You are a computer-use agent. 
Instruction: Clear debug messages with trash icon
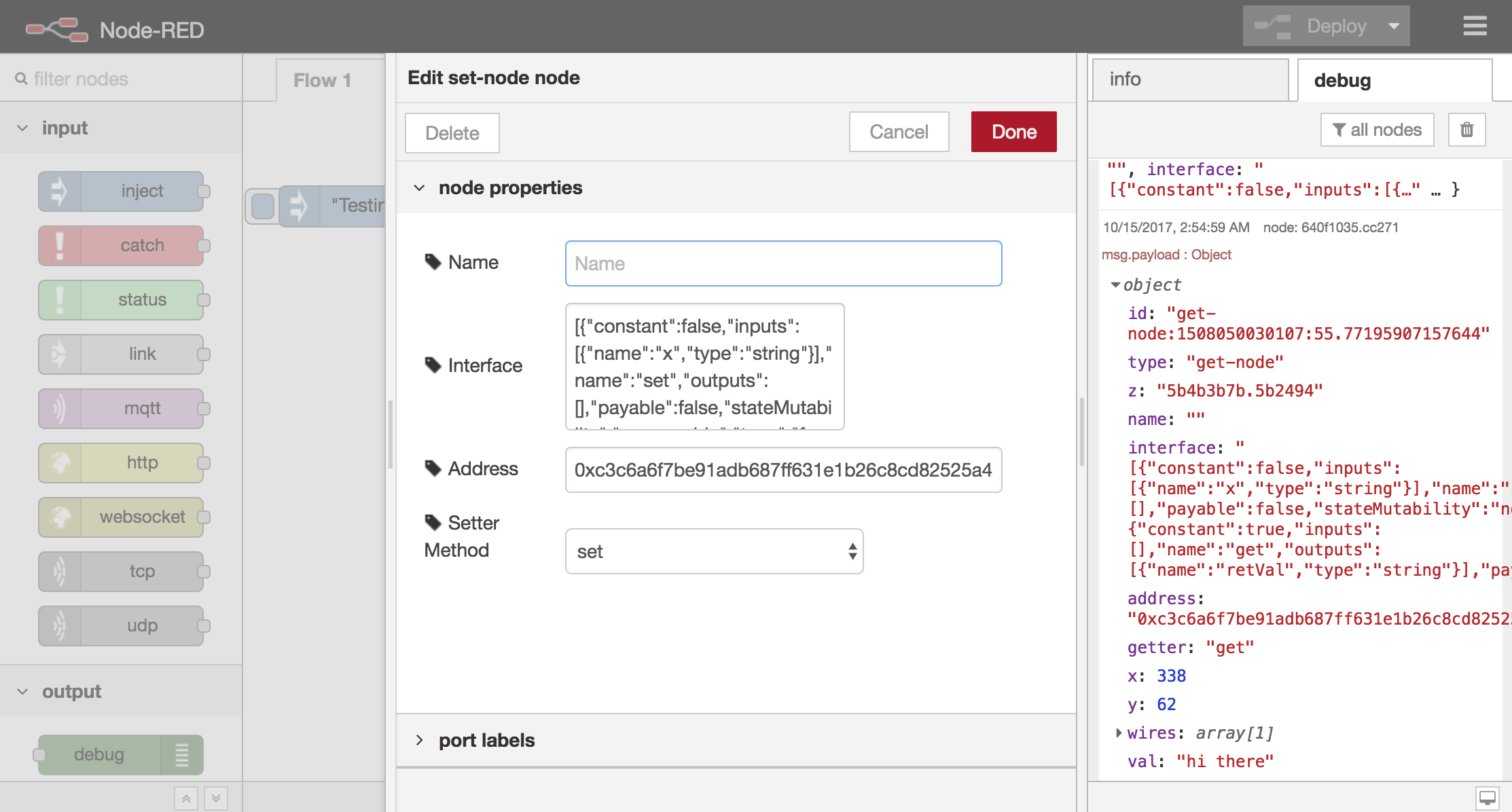[x=1466, y=130]
